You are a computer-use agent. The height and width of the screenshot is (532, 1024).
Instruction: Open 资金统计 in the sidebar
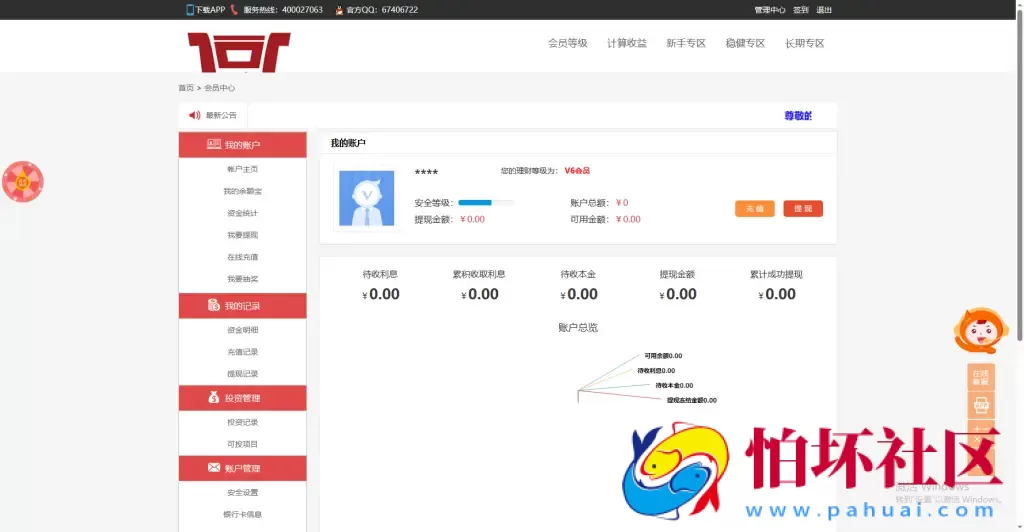(x=242, y=213)
